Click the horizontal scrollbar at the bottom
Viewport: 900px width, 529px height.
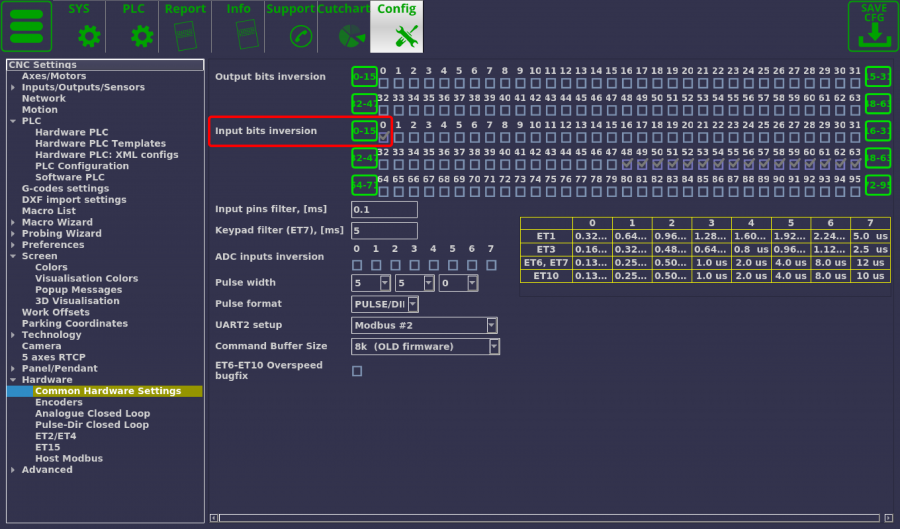click(x=548, y=517)
